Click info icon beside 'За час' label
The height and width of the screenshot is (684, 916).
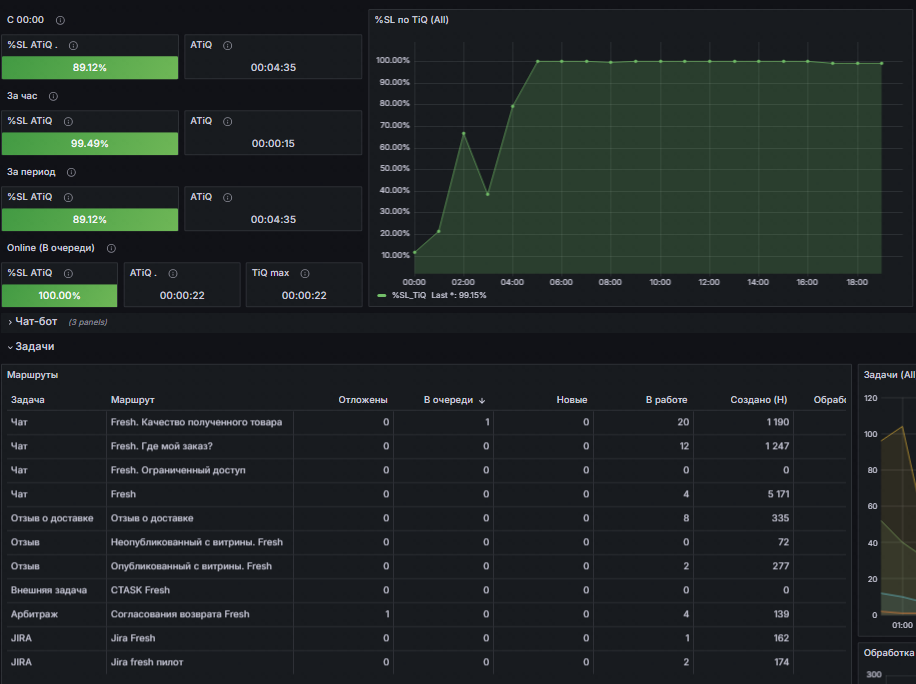pos(53,96)
